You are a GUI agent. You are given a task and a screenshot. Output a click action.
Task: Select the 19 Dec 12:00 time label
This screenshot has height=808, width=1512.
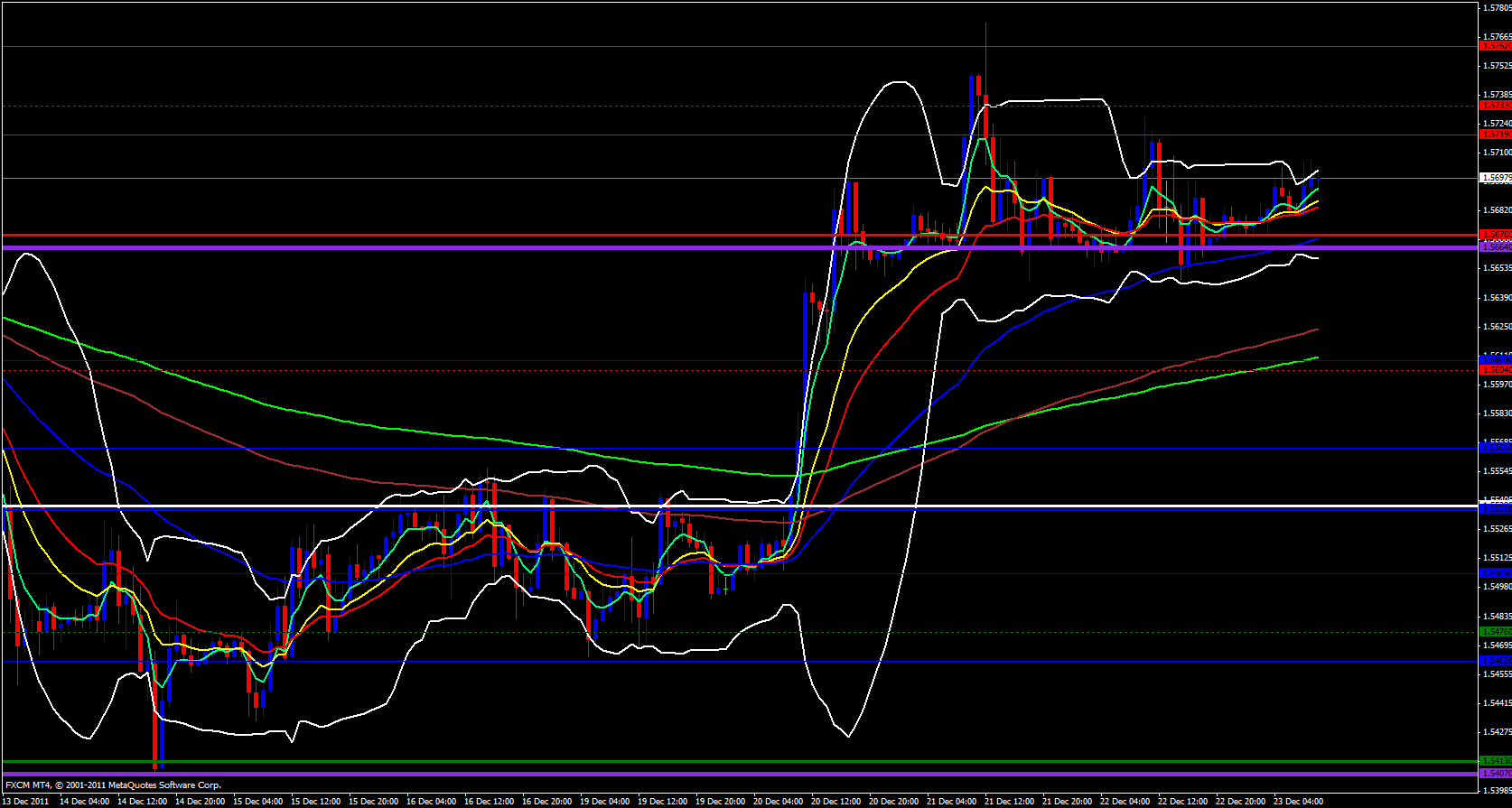point(662,801)
